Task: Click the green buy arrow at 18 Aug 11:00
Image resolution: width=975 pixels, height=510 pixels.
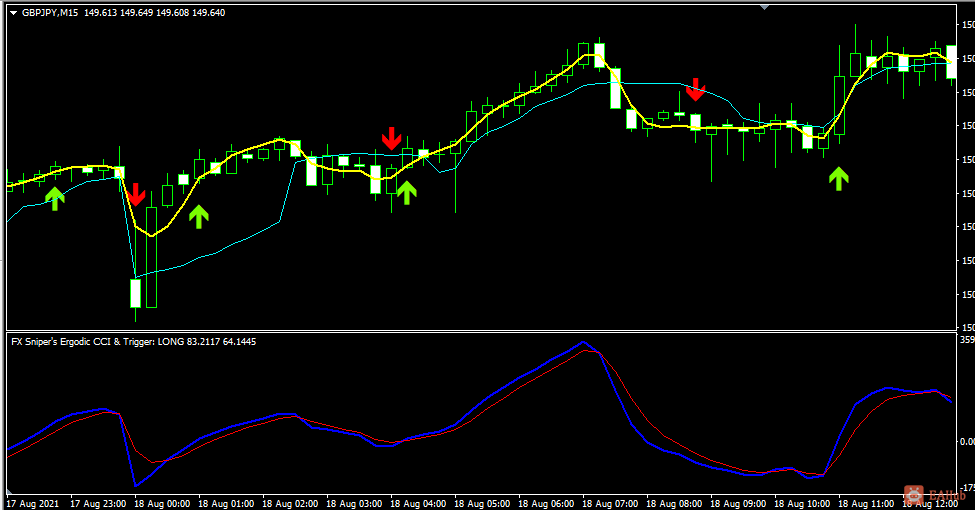Action: pyautogui.click(x=839, y=178)
